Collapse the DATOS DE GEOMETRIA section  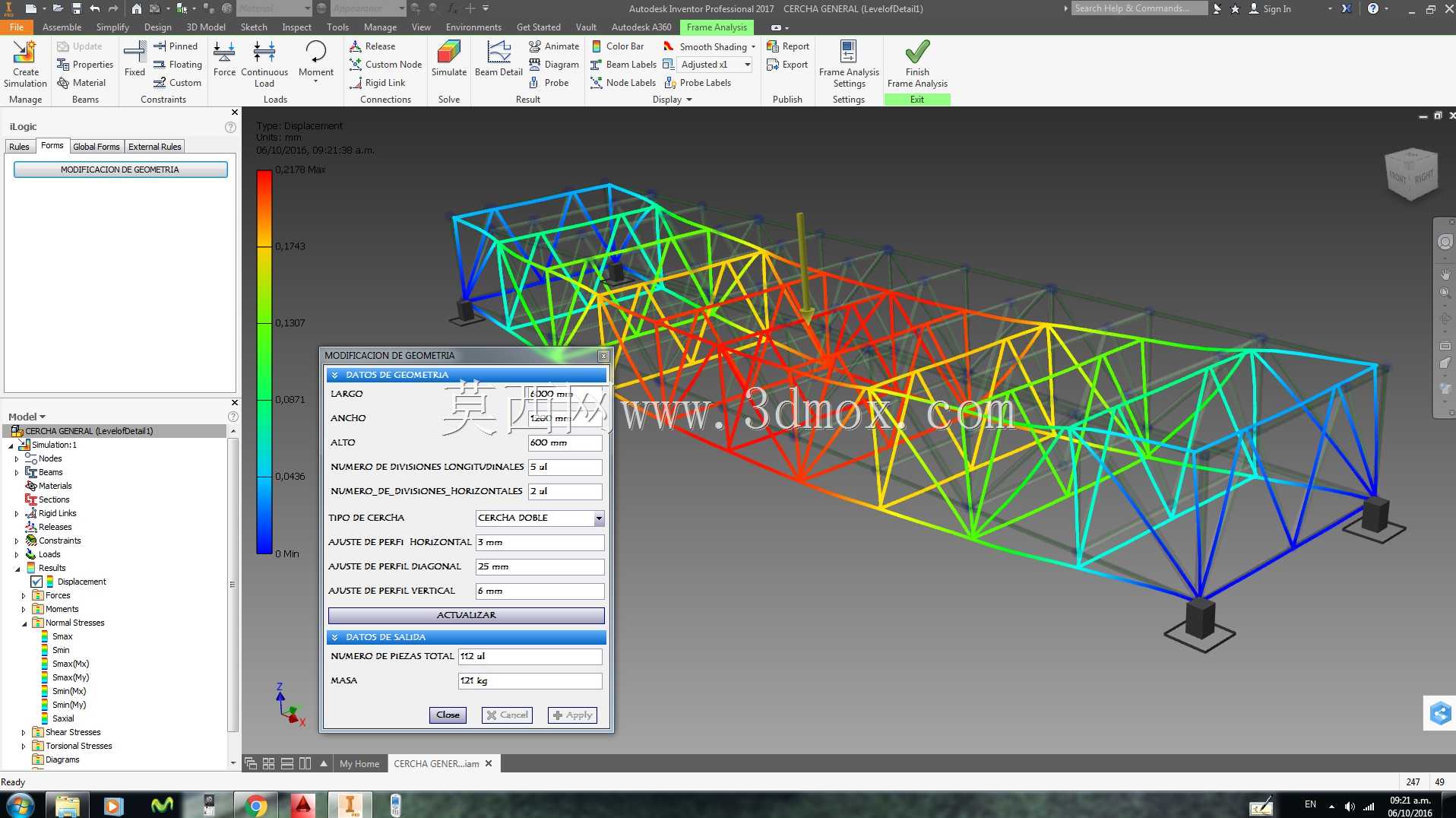click(x=335, y=375)
